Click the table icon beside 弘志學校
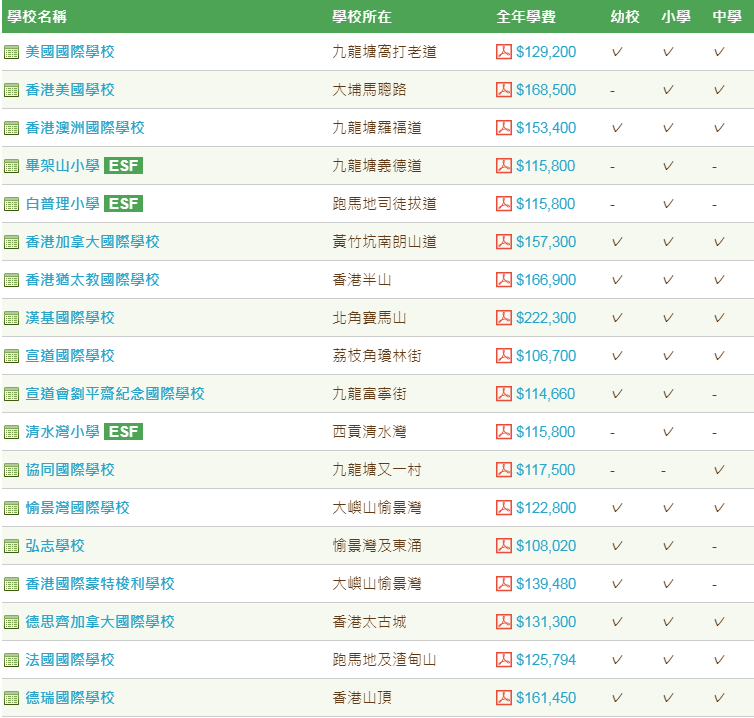Image resolution: width=754 pixels, height=718 pixels. pyautogui.click(x=12, y=546)
